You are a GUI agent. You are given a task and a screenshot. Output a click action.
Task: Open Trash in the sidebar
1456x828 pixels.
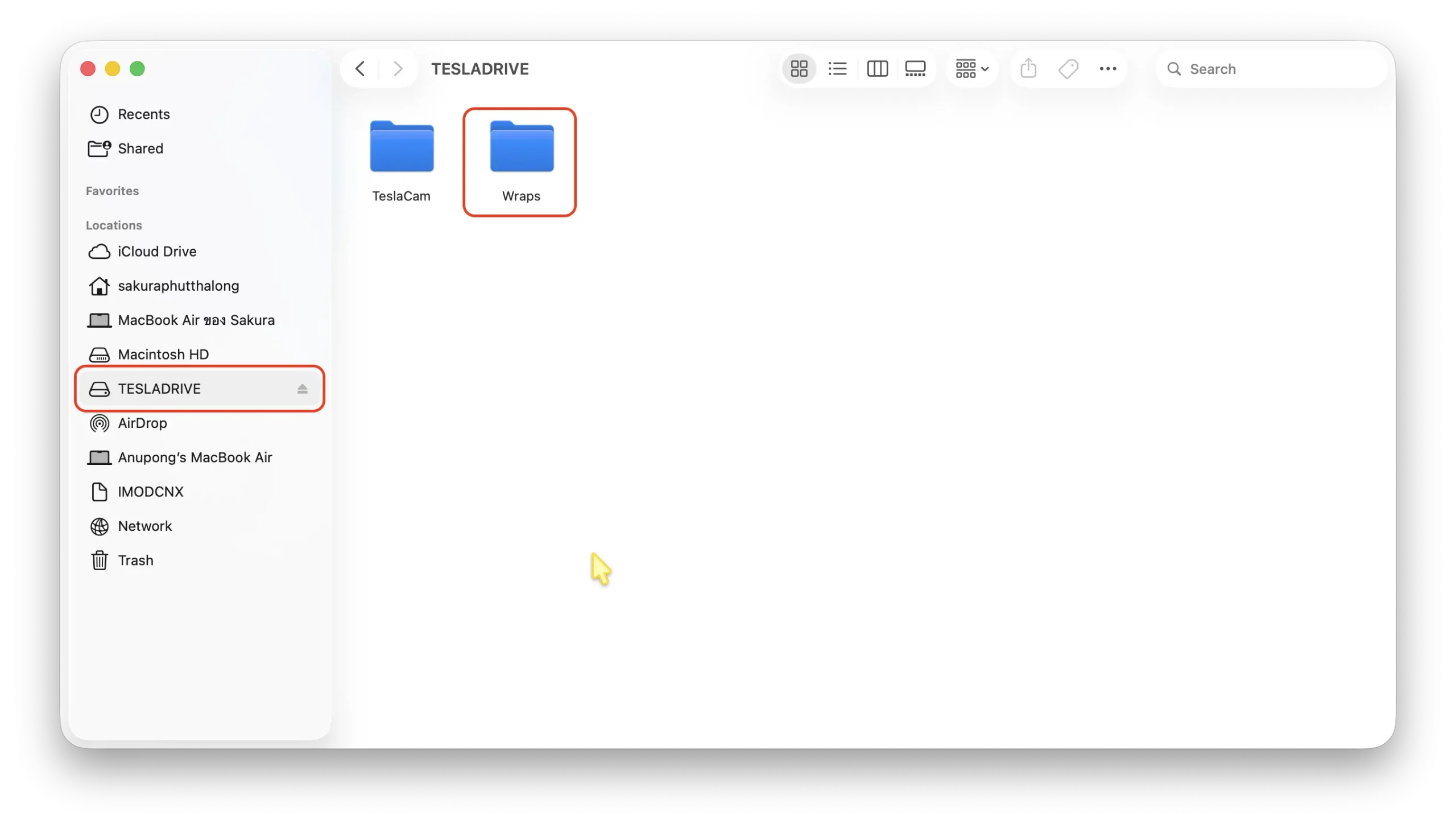click(135, 561)
